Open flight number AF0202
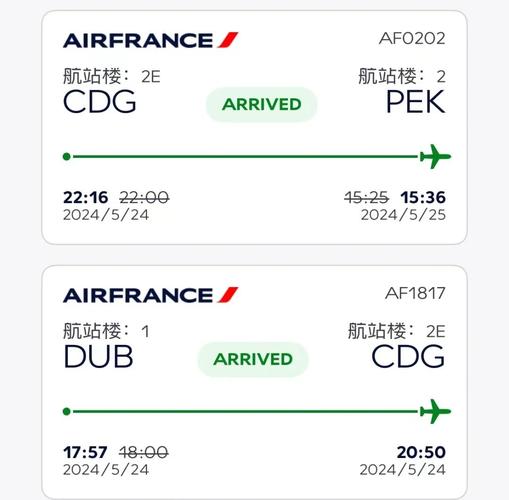This screenshot has width=509, height=500. [412, 38]
